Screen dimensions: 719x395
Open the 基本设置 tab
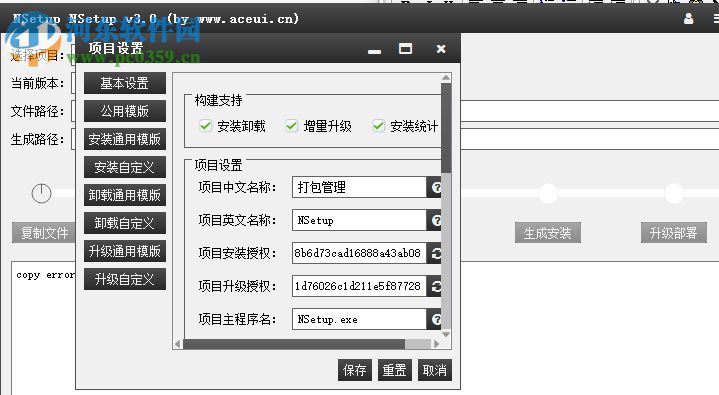(x=125, y=83)
